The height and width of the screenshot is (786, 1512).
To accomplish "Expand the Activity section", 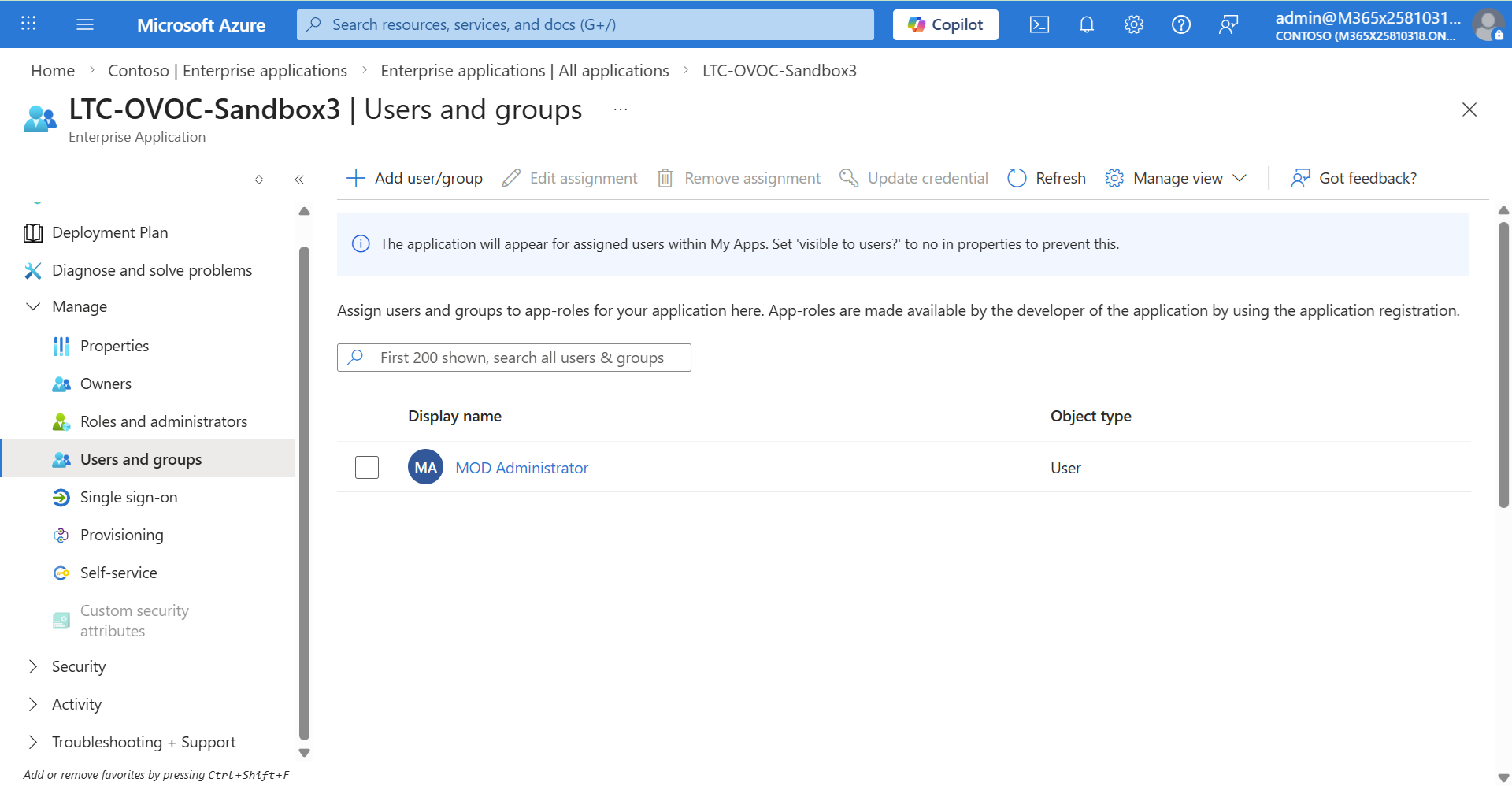I will point(33,704).
